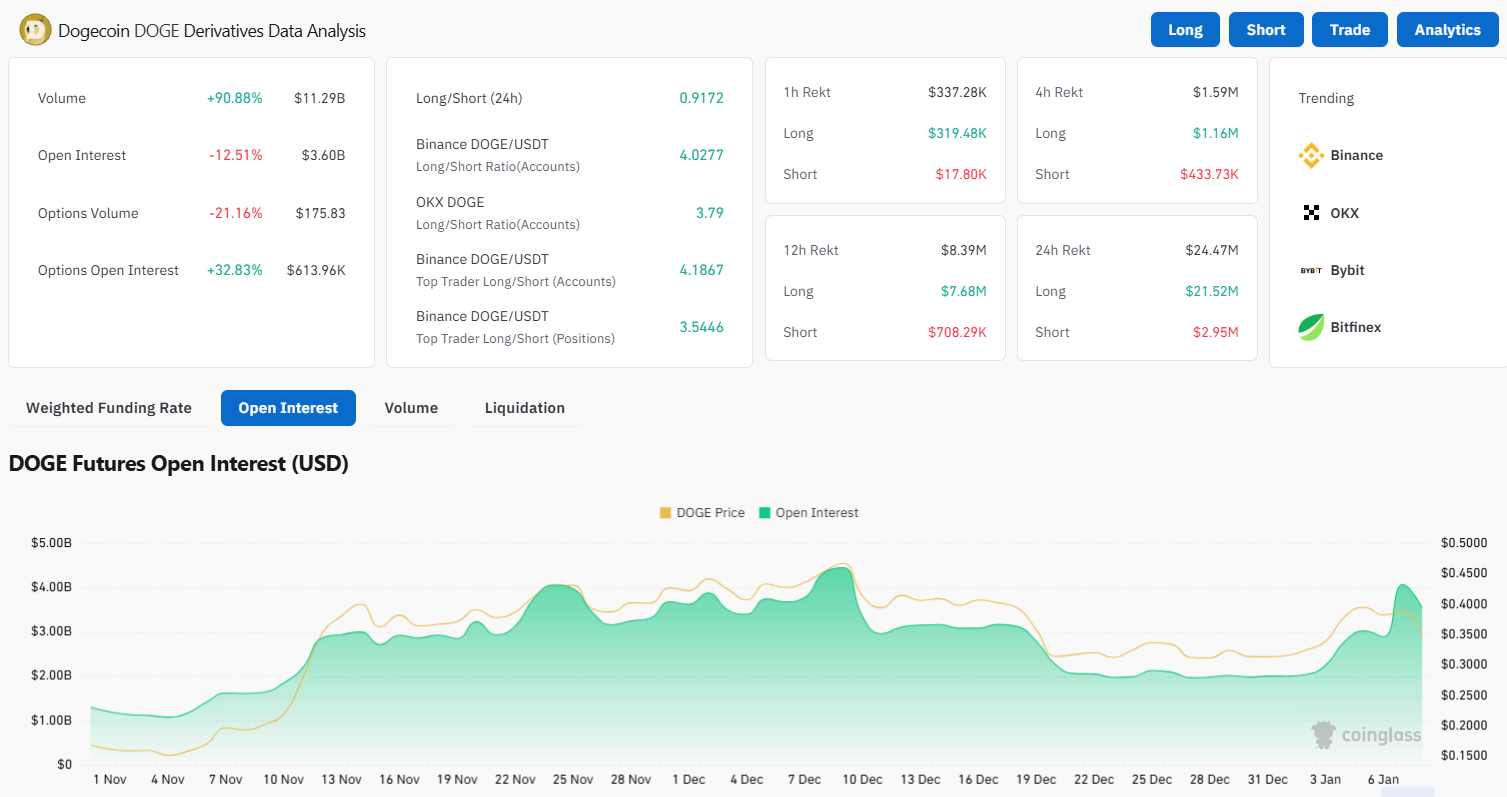The height and width of the screenshot is (797, 1507).
Task: Click the Bybit logo icon in Trending
Action: coord(1311,270)
